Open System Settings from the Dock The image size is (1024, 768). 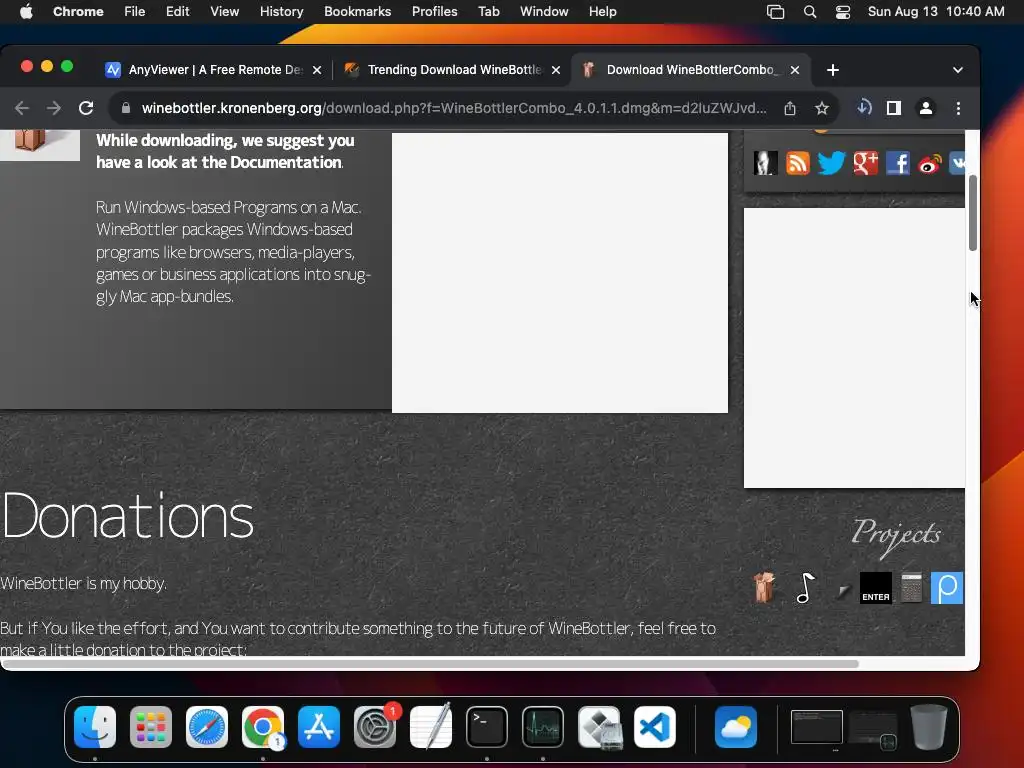(375, 726)
